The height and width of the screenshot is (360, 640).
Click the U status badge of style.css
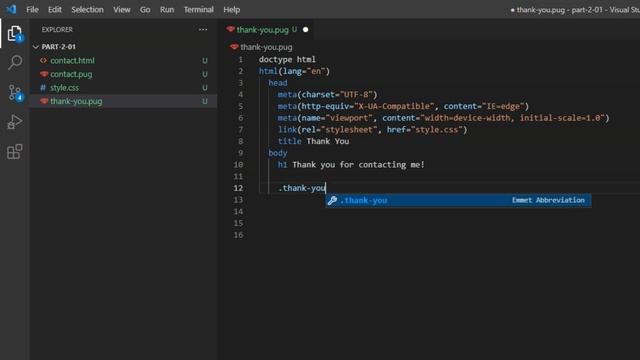[x=205, y=88]
